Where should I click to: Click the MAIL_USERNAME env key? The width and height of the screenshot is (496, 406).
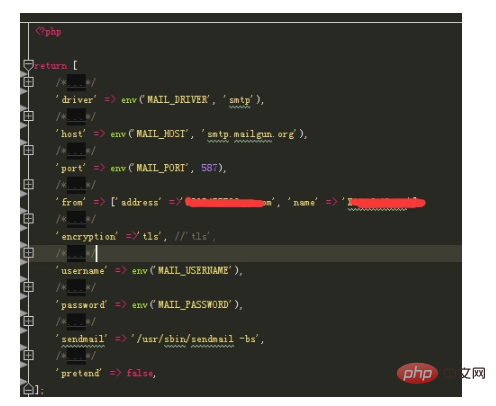pos(193,270)
